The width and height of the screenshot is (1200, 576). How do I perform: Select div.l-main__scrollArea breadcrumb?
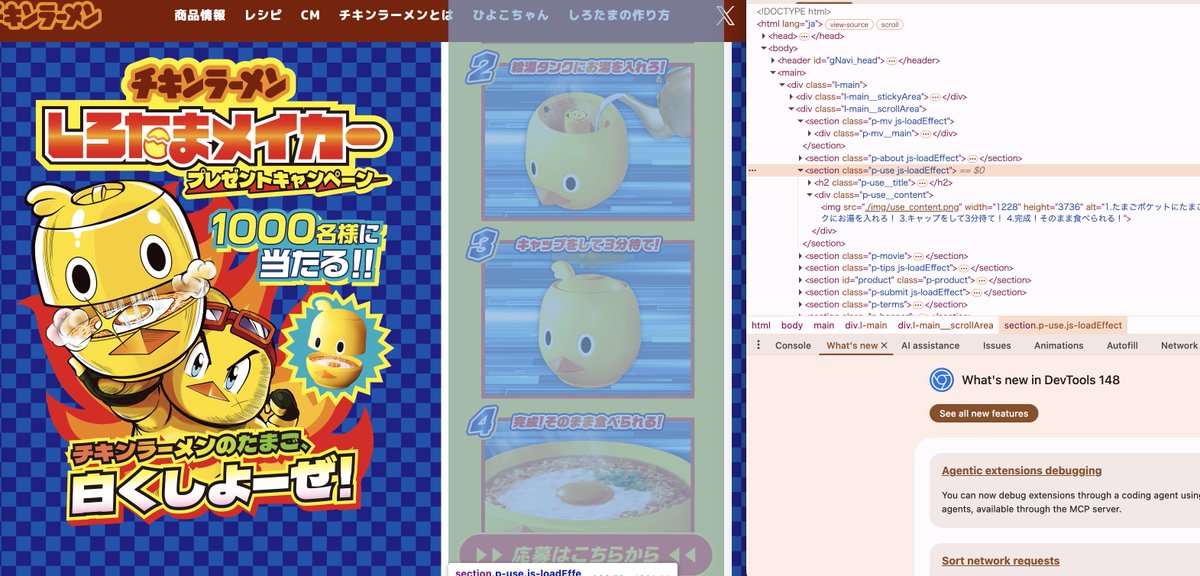point(945,325)
